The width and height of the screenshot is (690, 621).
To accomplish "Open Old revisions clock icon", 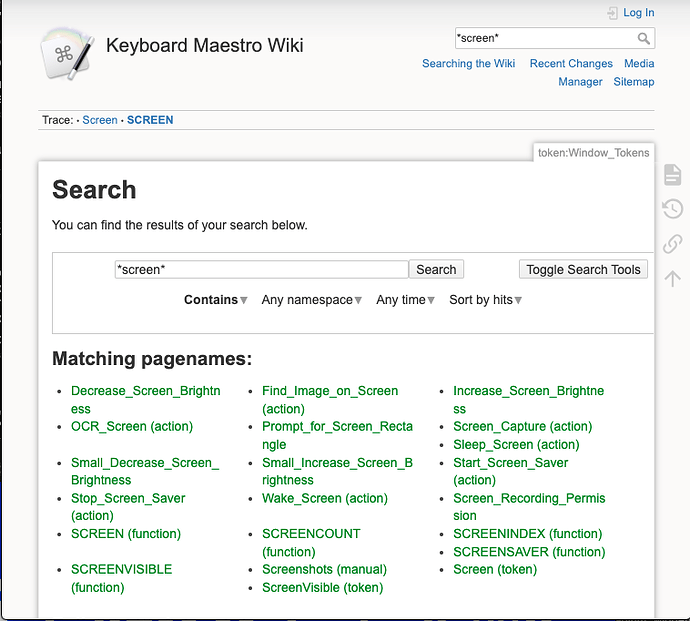I will click(672, 209).
